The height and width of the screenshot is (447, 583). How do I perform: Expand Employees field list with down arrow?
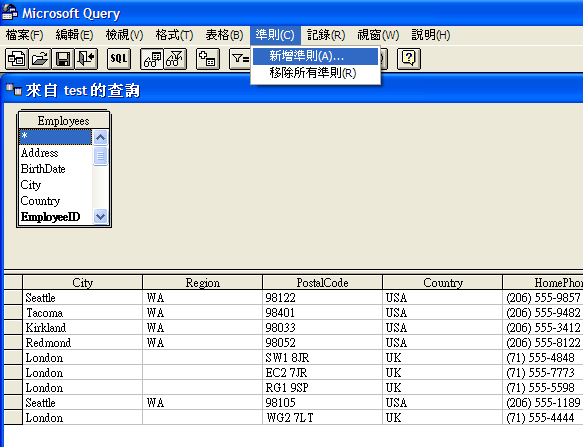100,216
